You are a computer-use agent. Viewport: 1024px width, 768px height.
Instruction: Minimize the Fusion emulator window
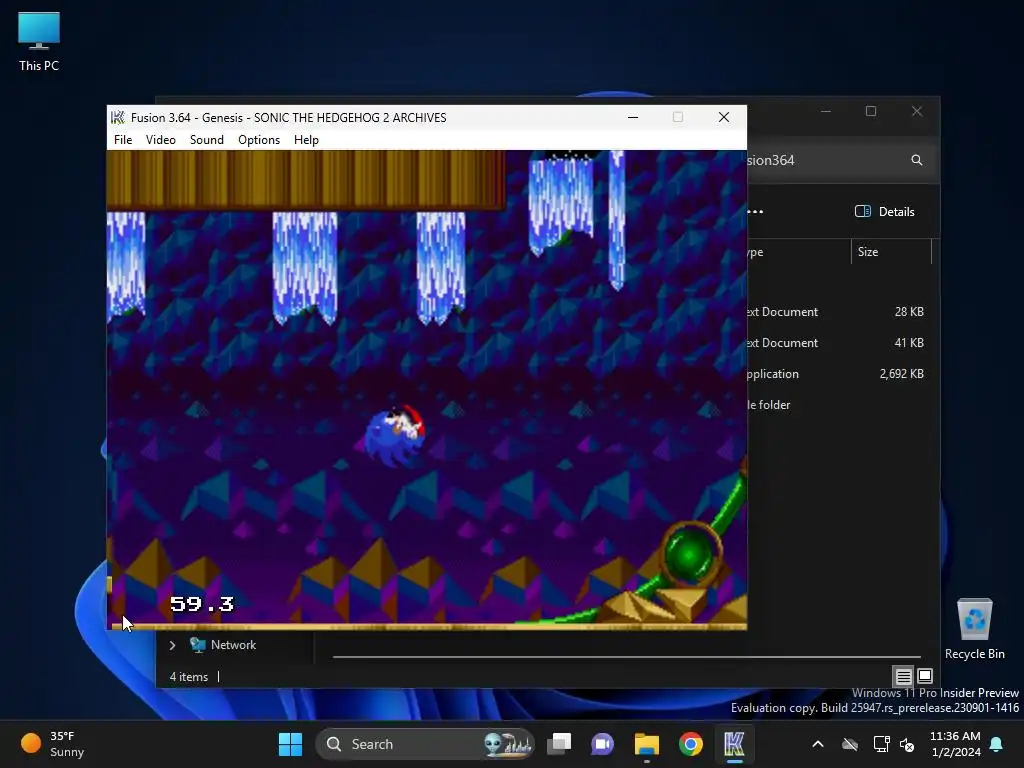tap(633, 118)
